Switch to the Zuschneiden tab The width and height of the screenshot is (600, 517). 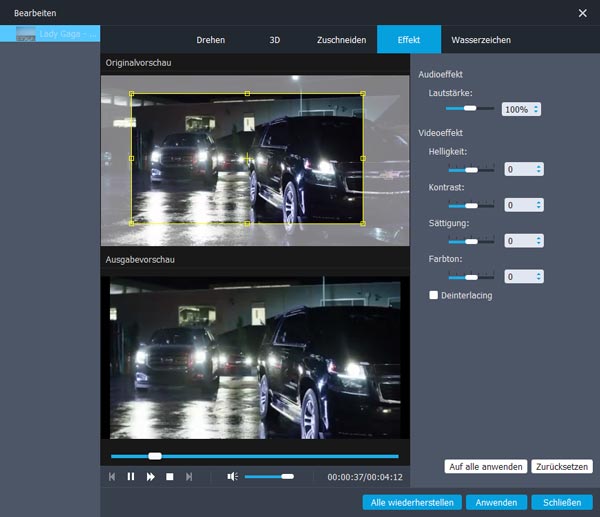(339, 40)
